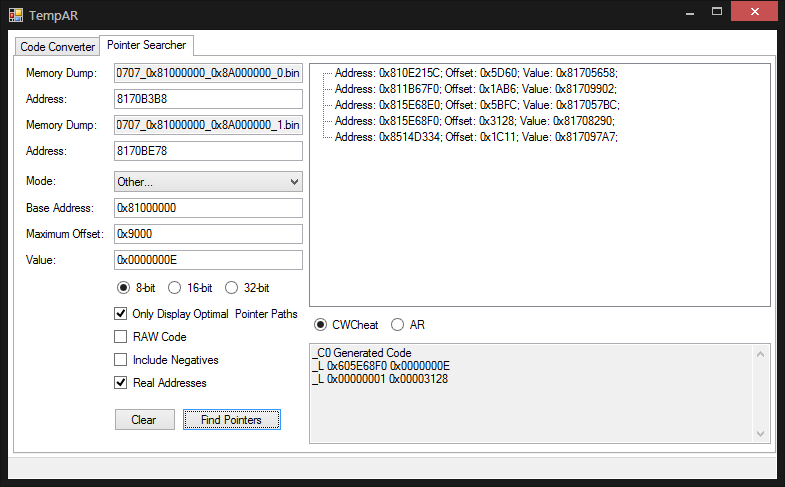785x487 pixels.
Task: Select the 32-bit radio button
Action: 231,288
